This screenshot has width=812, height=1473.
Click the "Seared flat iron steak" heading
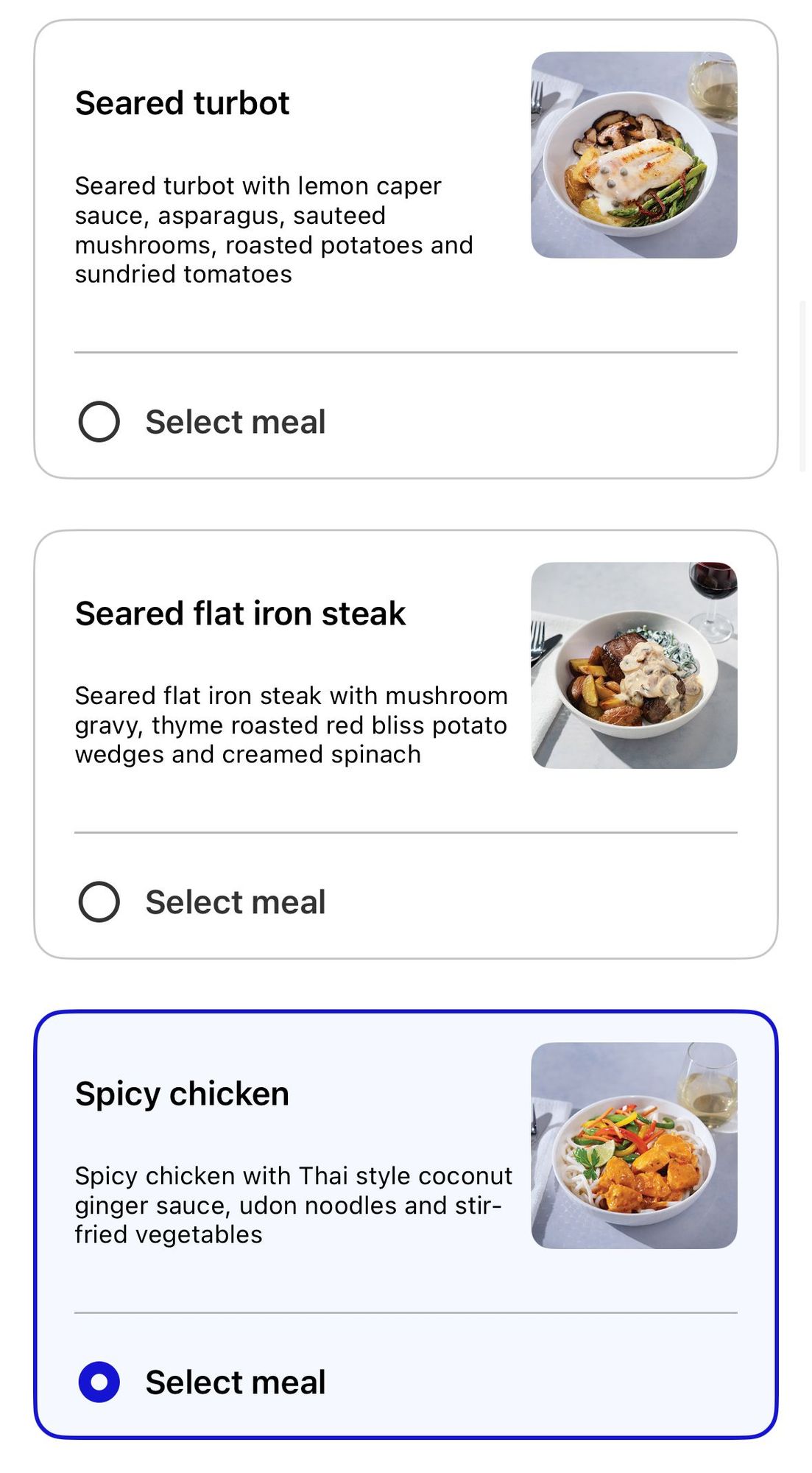coord(240,614)
